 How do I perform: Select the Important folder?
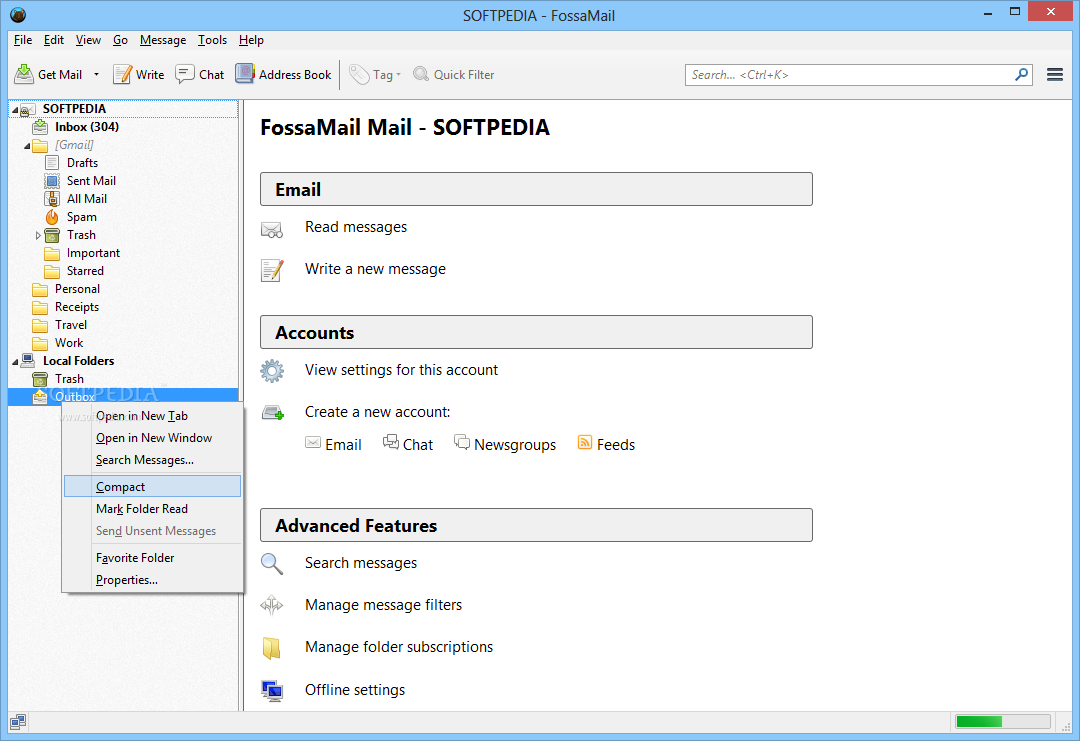(93, 253)
